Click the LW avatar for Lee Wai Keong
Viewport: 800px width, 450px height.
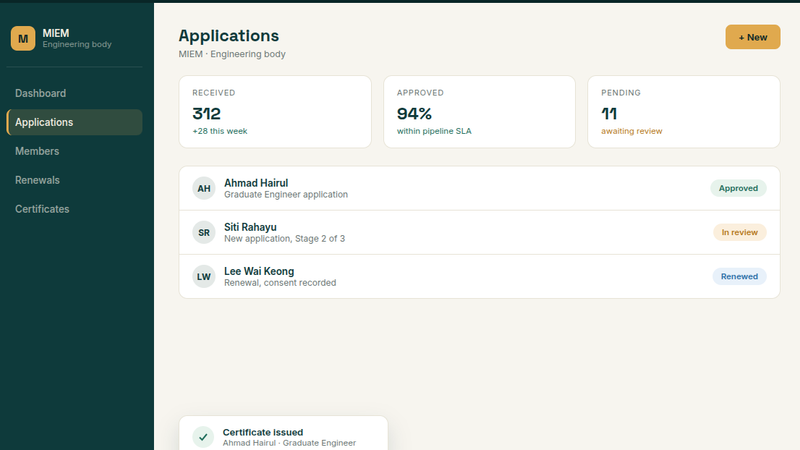pyautogui.click(x=204, y=277)
